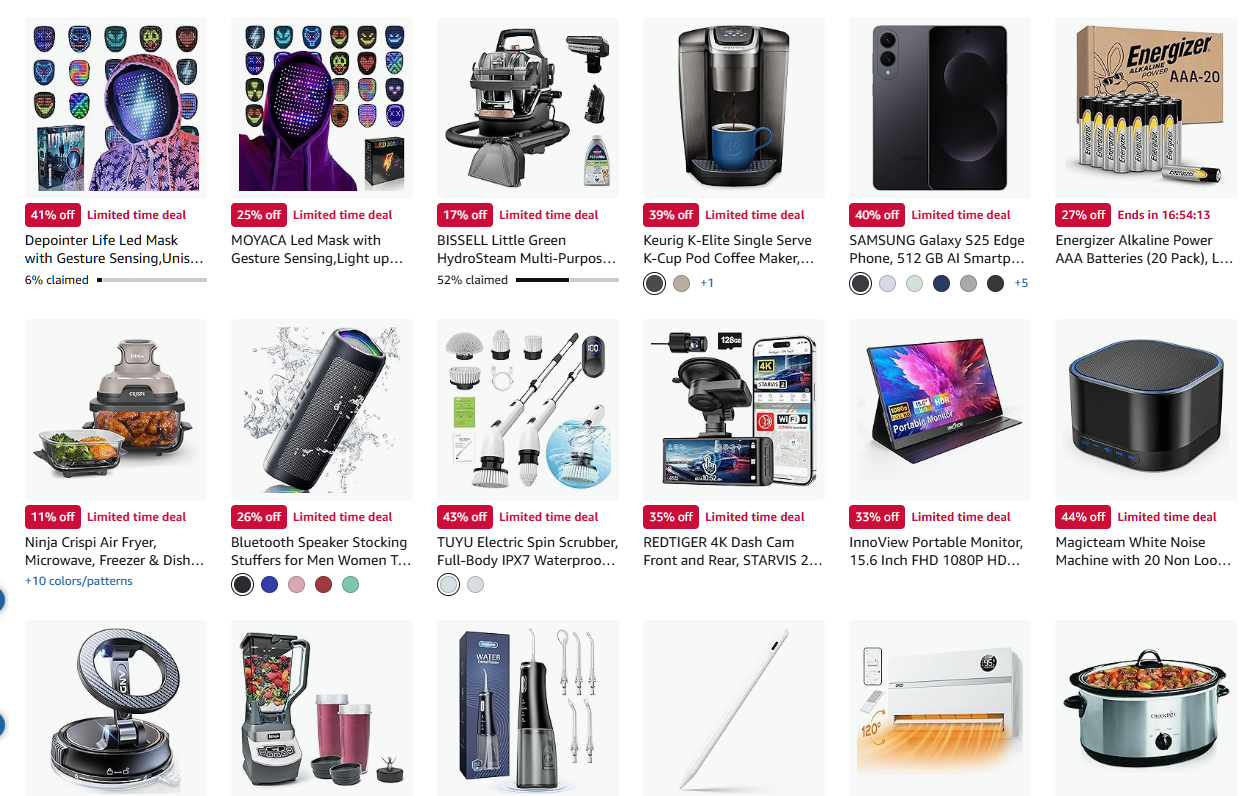Pick the second gray swatch for TUYU Spin Scrubber
The width and height of the screenshot is (1247, 796).
point(475,585)
